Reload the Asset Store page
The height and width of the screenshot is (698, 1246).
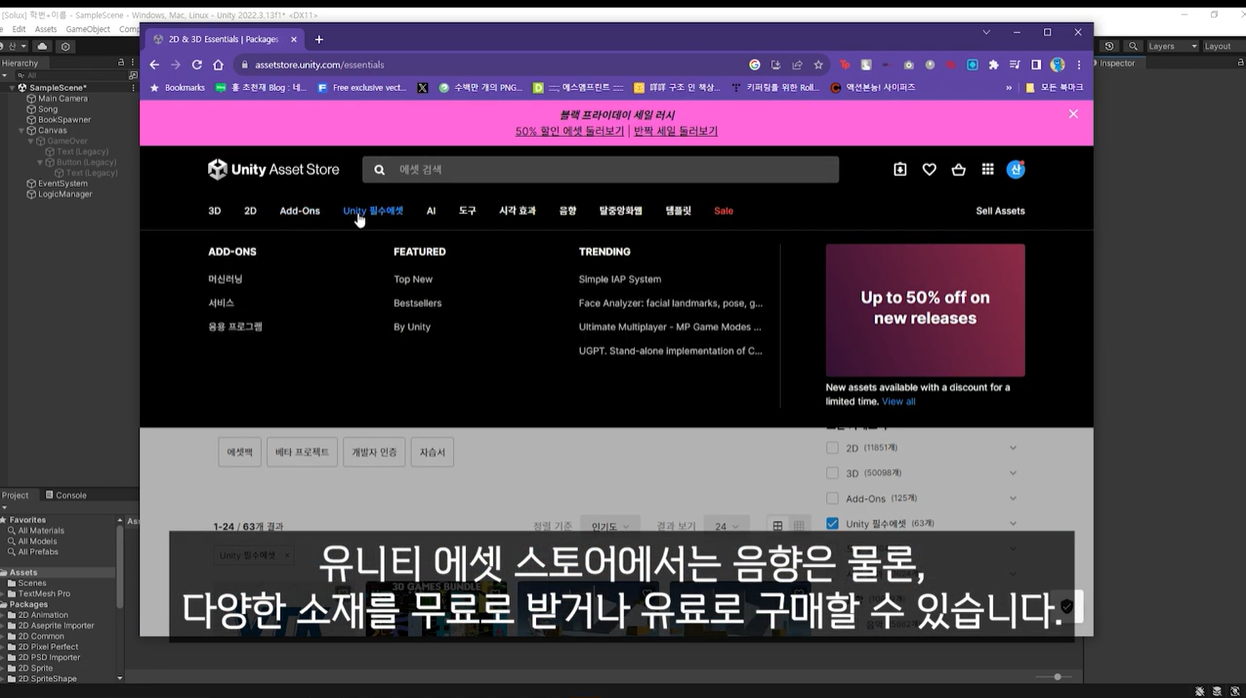point(197,65)
